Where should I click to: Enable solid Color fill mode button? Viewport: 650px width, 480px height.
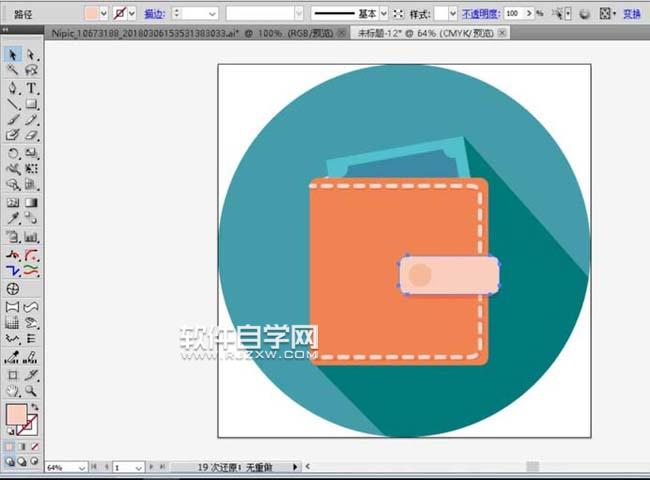pos(9,447)
